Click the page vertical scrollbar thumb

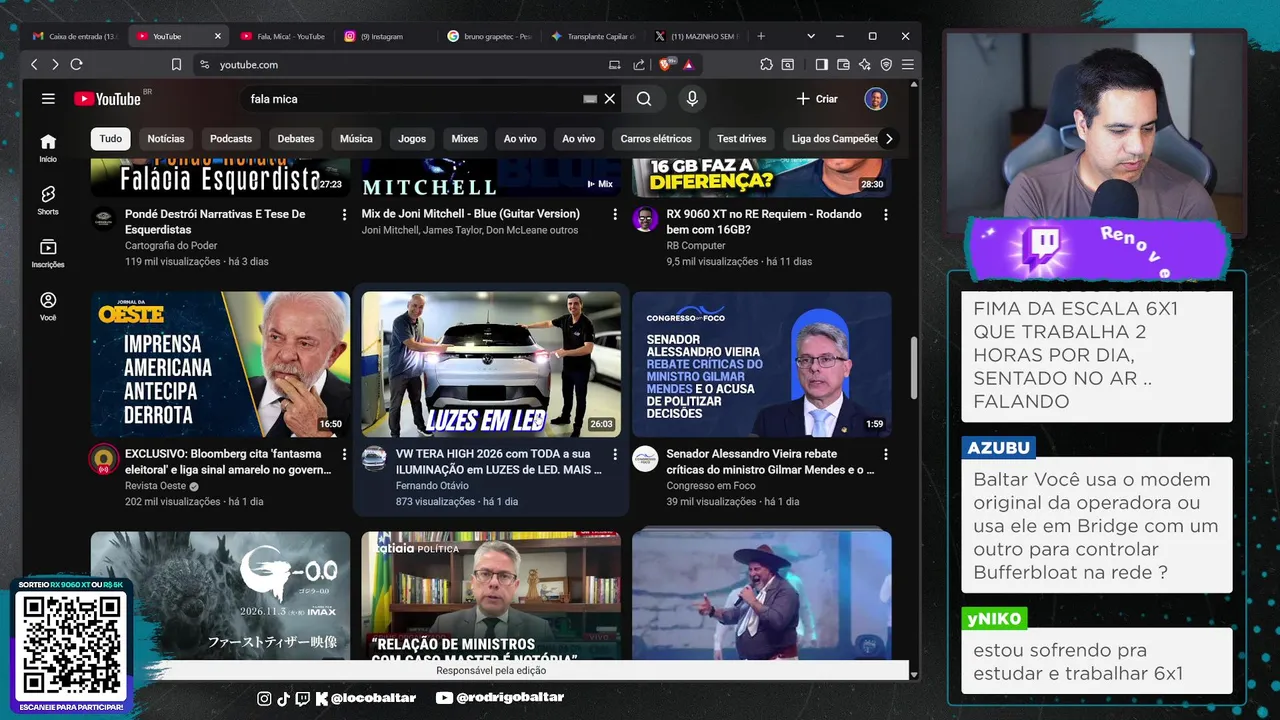point(912,368)
